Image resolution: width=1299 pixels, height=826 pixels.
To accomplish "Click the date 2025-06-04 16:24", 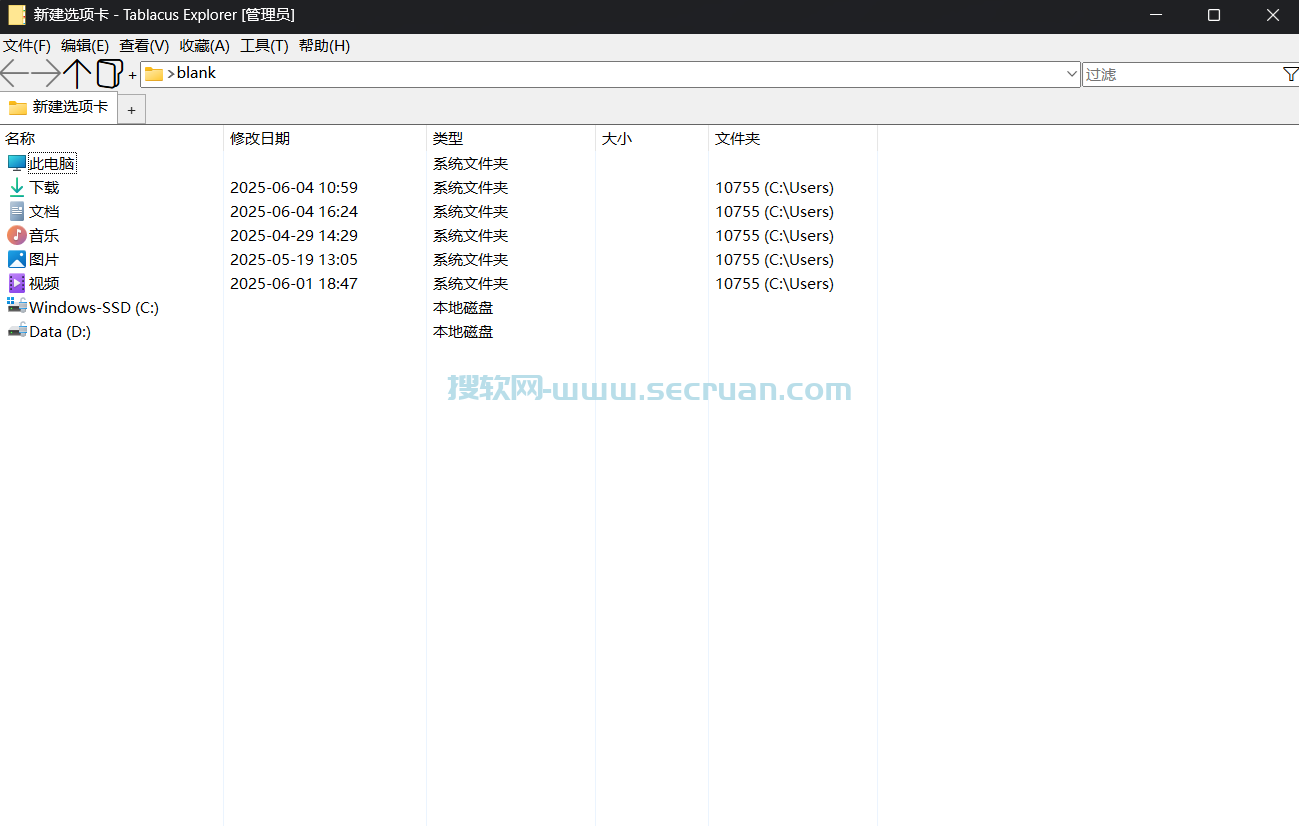I will 294,211.
